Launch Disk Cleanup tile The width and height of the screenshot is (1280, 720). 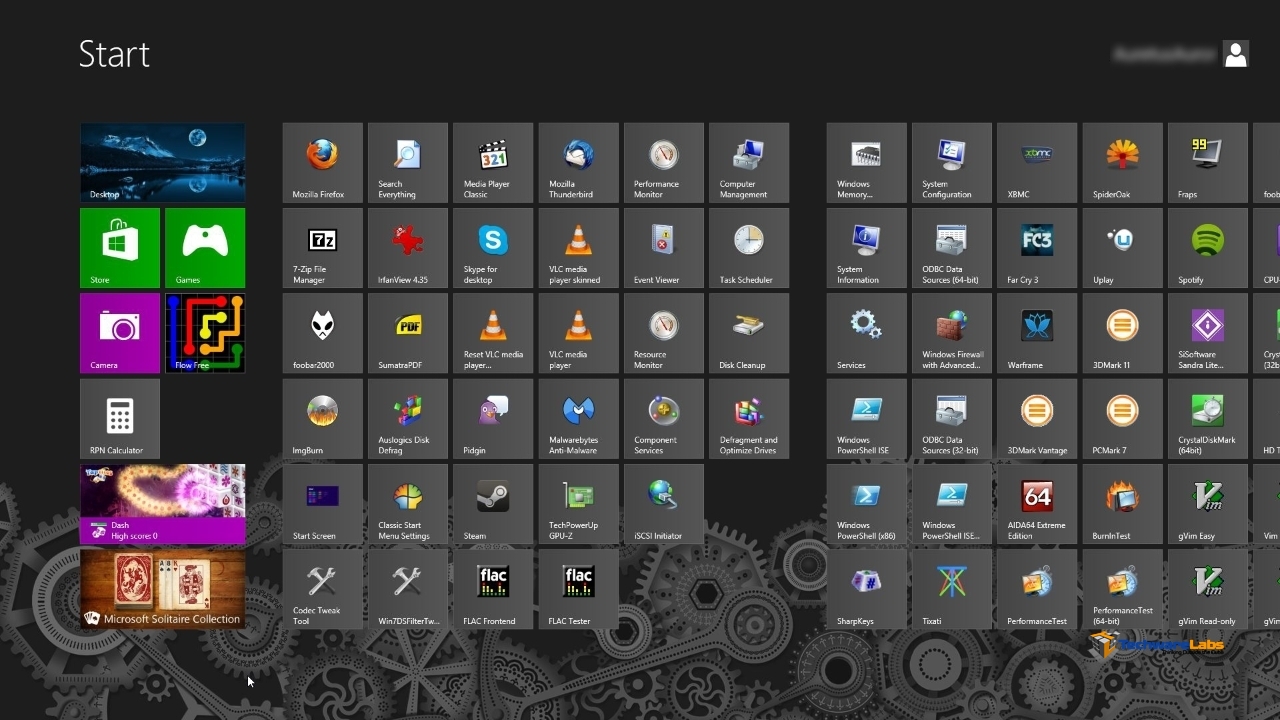click(x=749, y=333)
